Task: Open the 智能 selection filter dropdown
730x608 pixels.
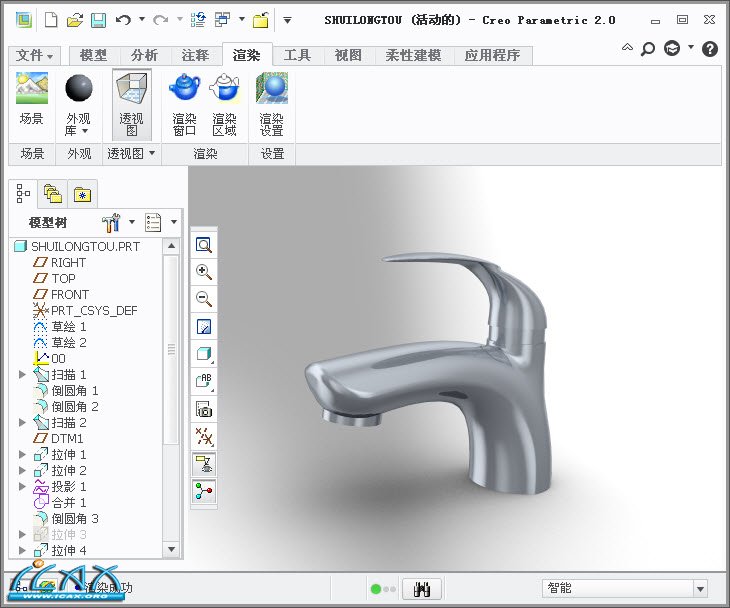Action: tap(700, 589)
